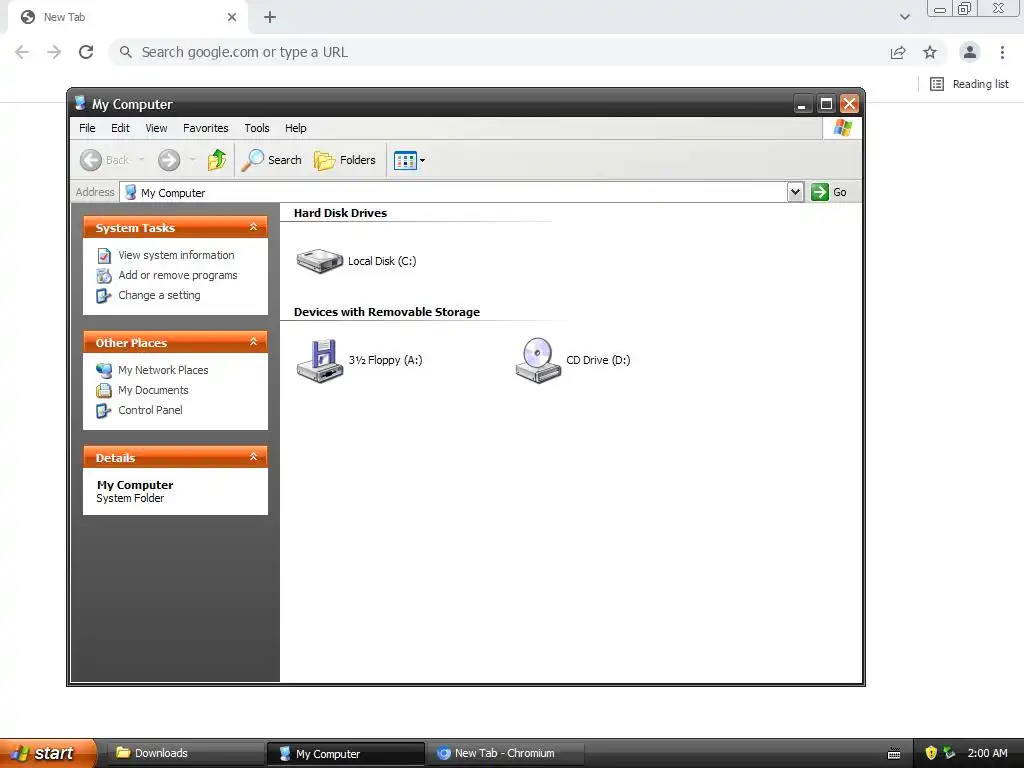The image size is (1024, 768).
Task: Click the Chromium URL search field
Action: [x=496, y=52]
